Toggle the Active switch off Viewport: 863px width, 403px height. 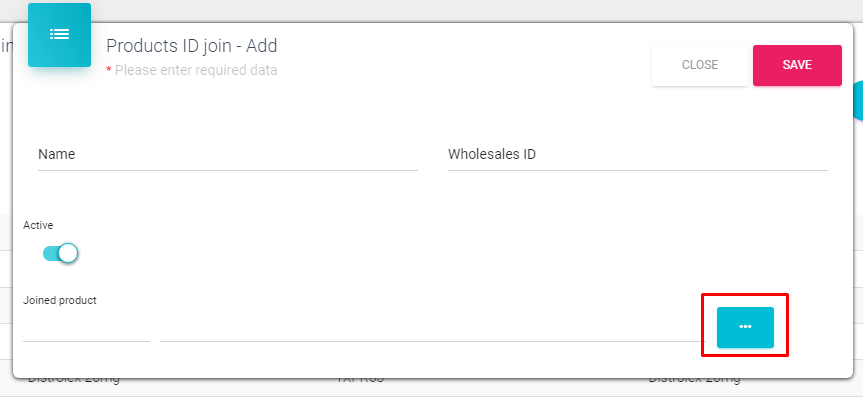pos(61,254)
